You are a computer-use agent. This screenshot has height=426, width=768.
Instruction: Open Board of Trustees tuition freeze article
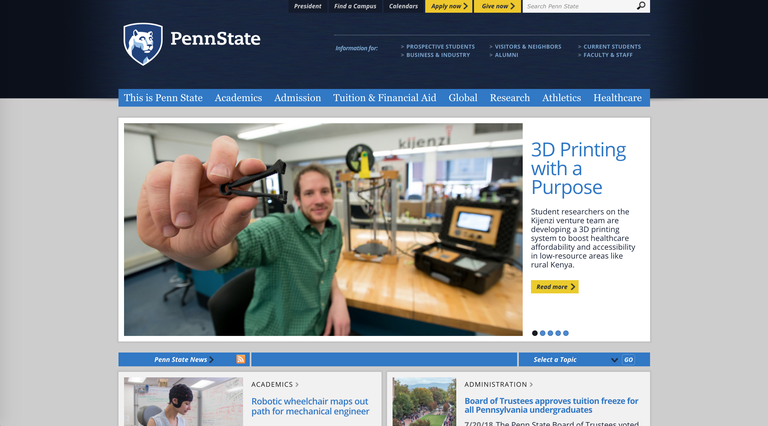coord(551,405)
